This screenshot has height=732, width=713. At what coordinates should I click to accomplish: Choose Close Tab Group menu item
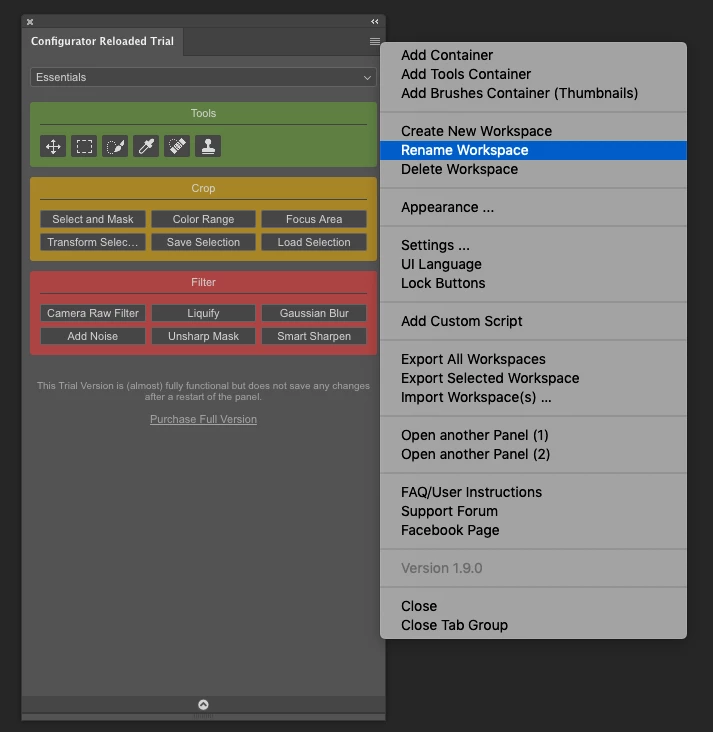click(x=533, y=625)
